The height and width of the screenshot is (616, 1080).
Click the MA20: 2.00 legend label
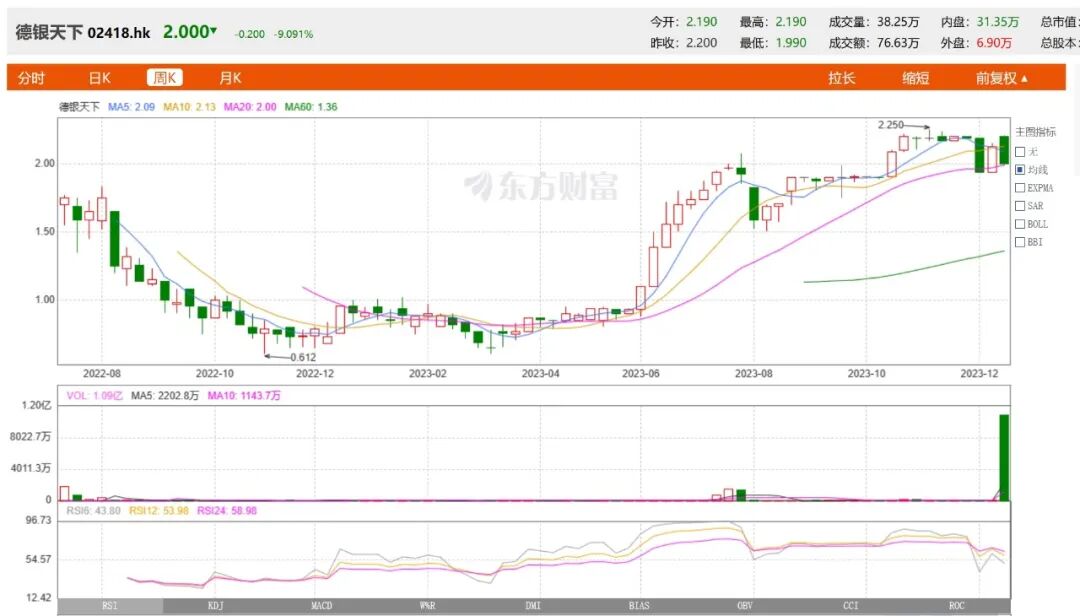pos(250,107)
